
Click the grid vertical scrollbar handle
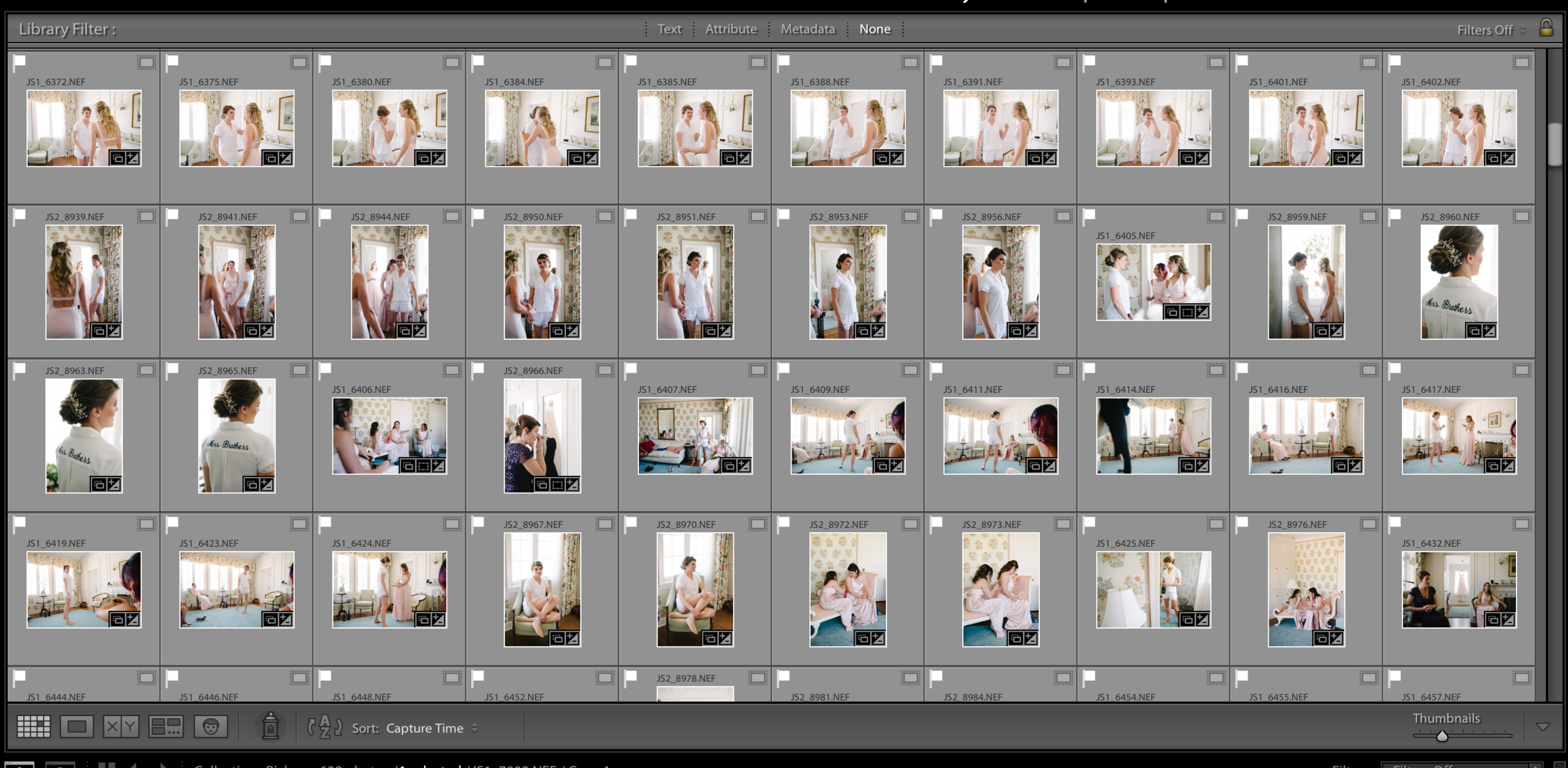point(1554,144)
